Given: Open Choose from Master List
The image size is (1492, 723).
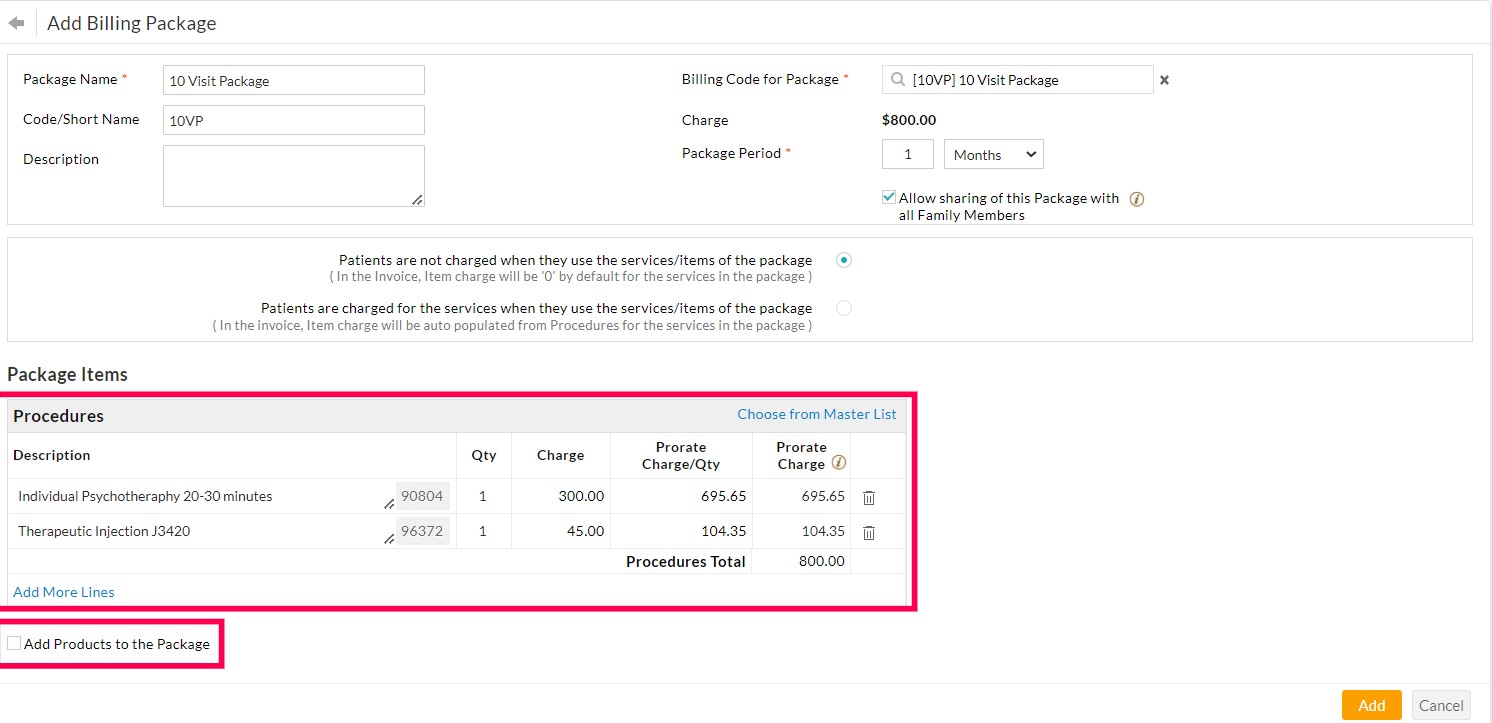Looking at the screenshot, I should (817, 413).
